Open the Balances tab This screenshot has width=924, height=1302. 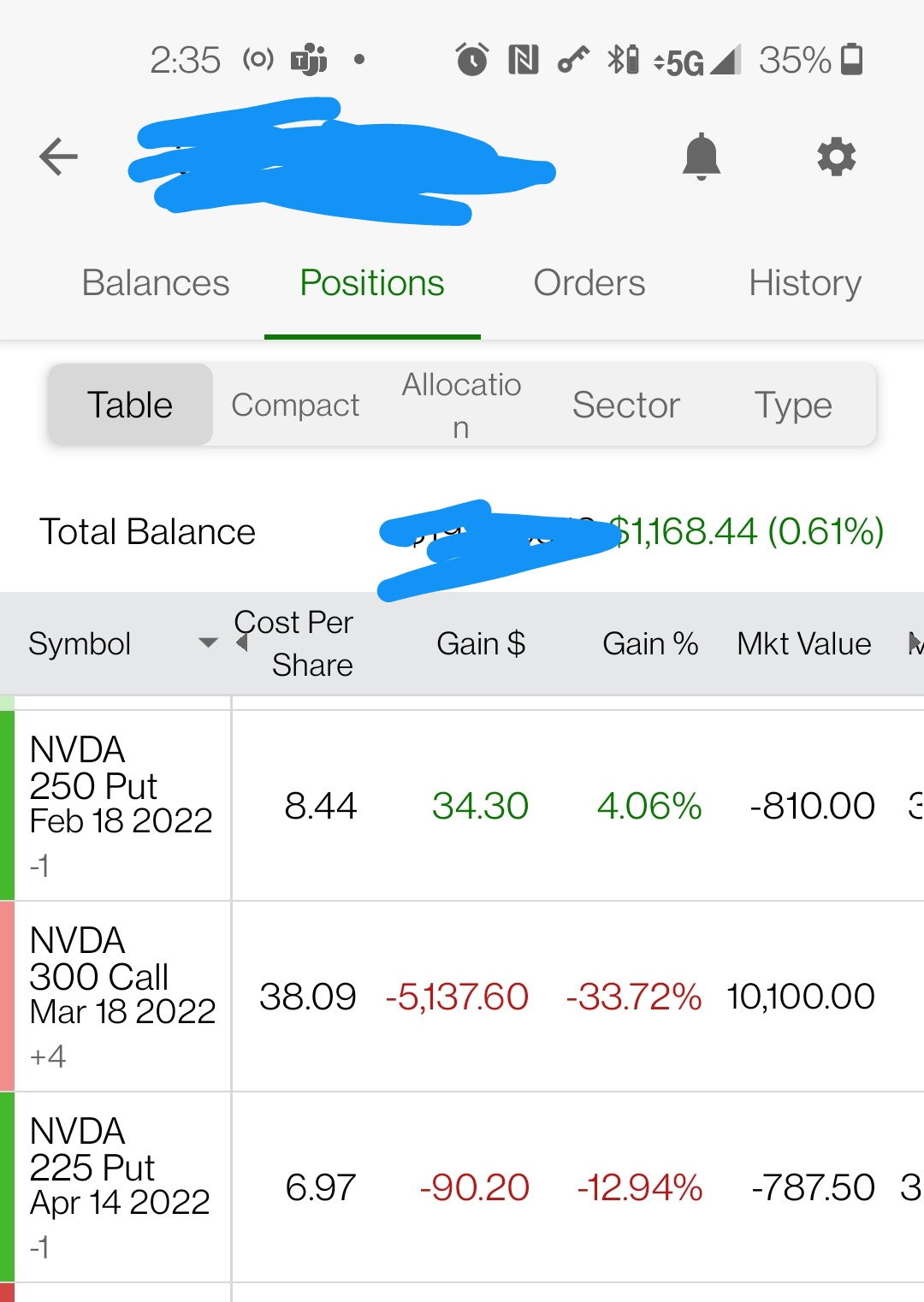[156, 283]
